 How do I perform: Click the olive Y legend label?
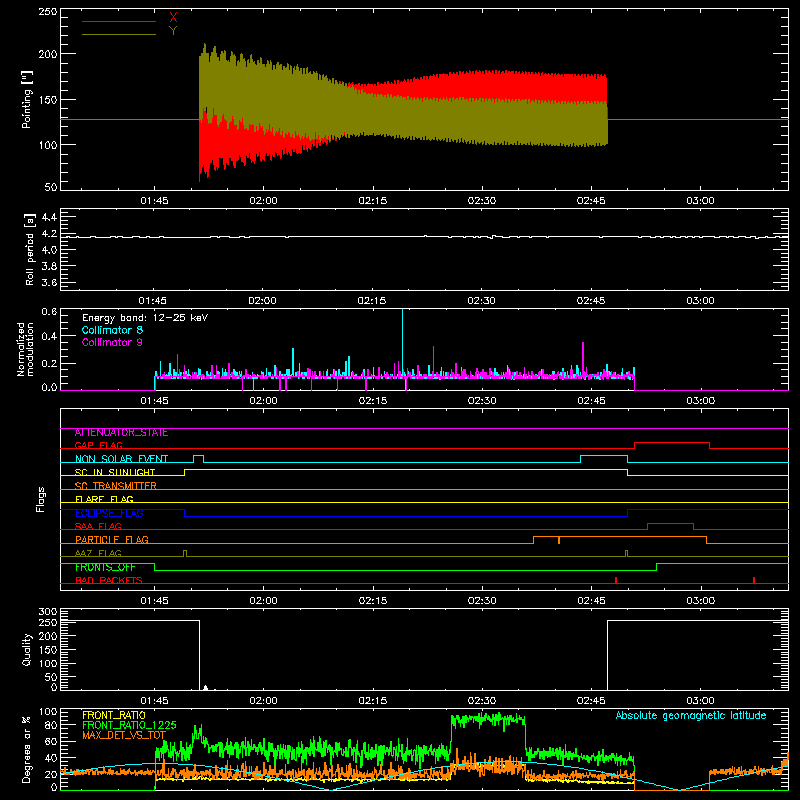click(173, 31)
